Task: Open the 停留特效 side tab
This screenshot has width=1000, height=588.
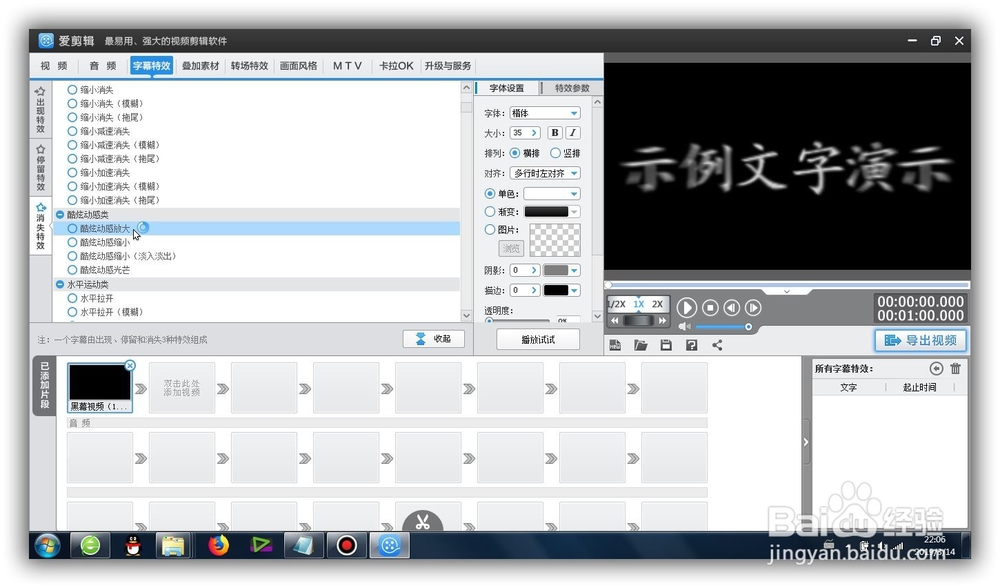Action: pos(41,167)
